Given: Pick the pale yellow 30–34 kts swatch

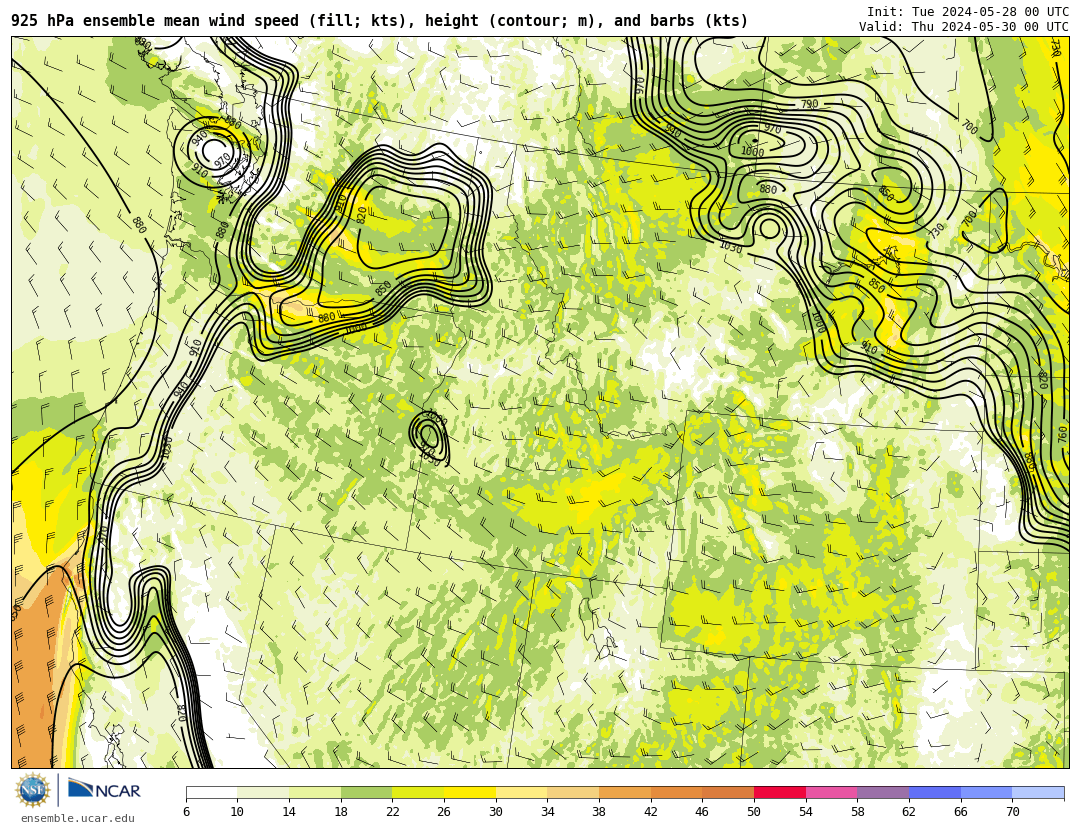Looking at the screenshot, I should click(x=521, y=792).
